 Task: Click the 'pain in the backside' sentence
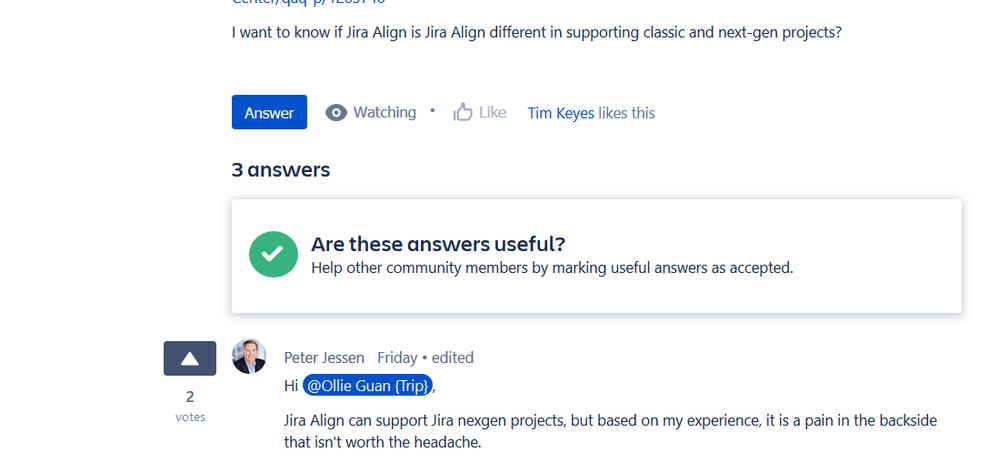610,431
